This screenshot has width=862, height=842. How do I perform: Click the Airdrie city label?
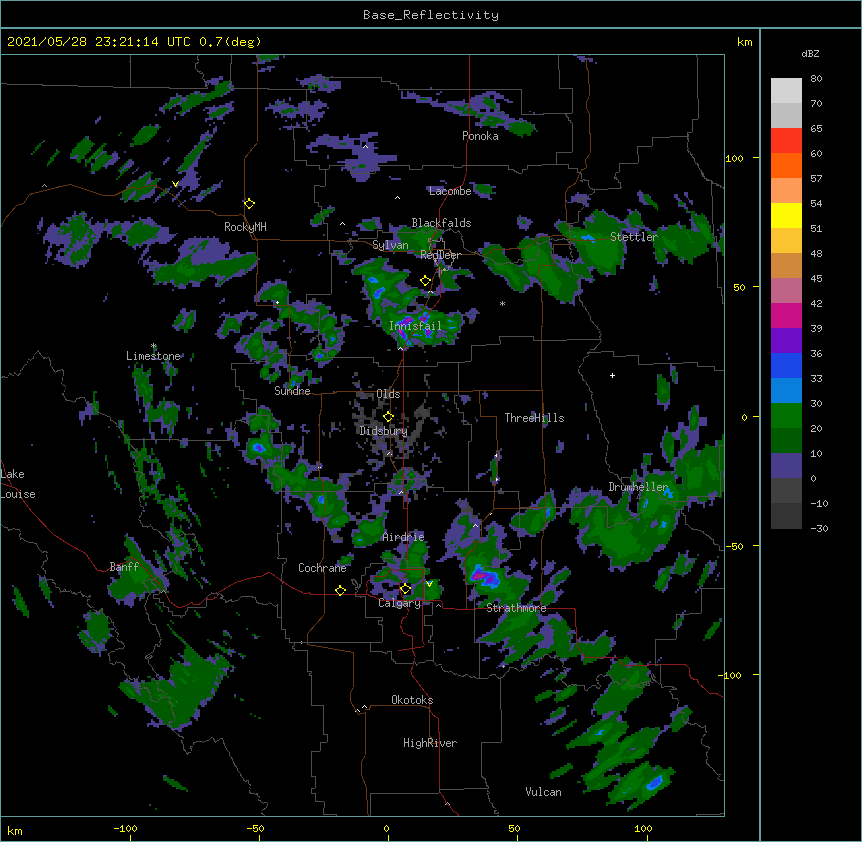403,537
